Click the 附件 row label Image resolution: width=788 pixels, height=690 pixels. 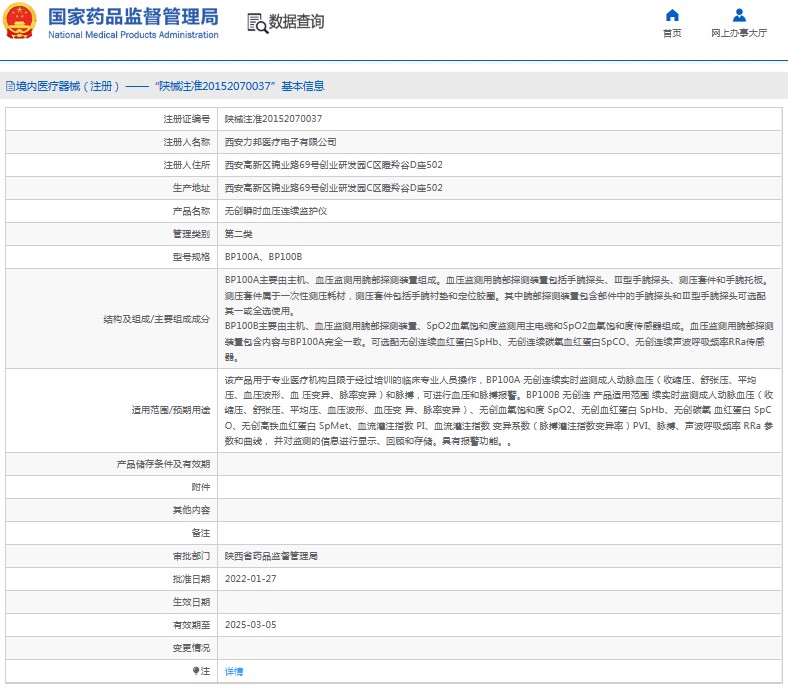click(x=201, y=487)
